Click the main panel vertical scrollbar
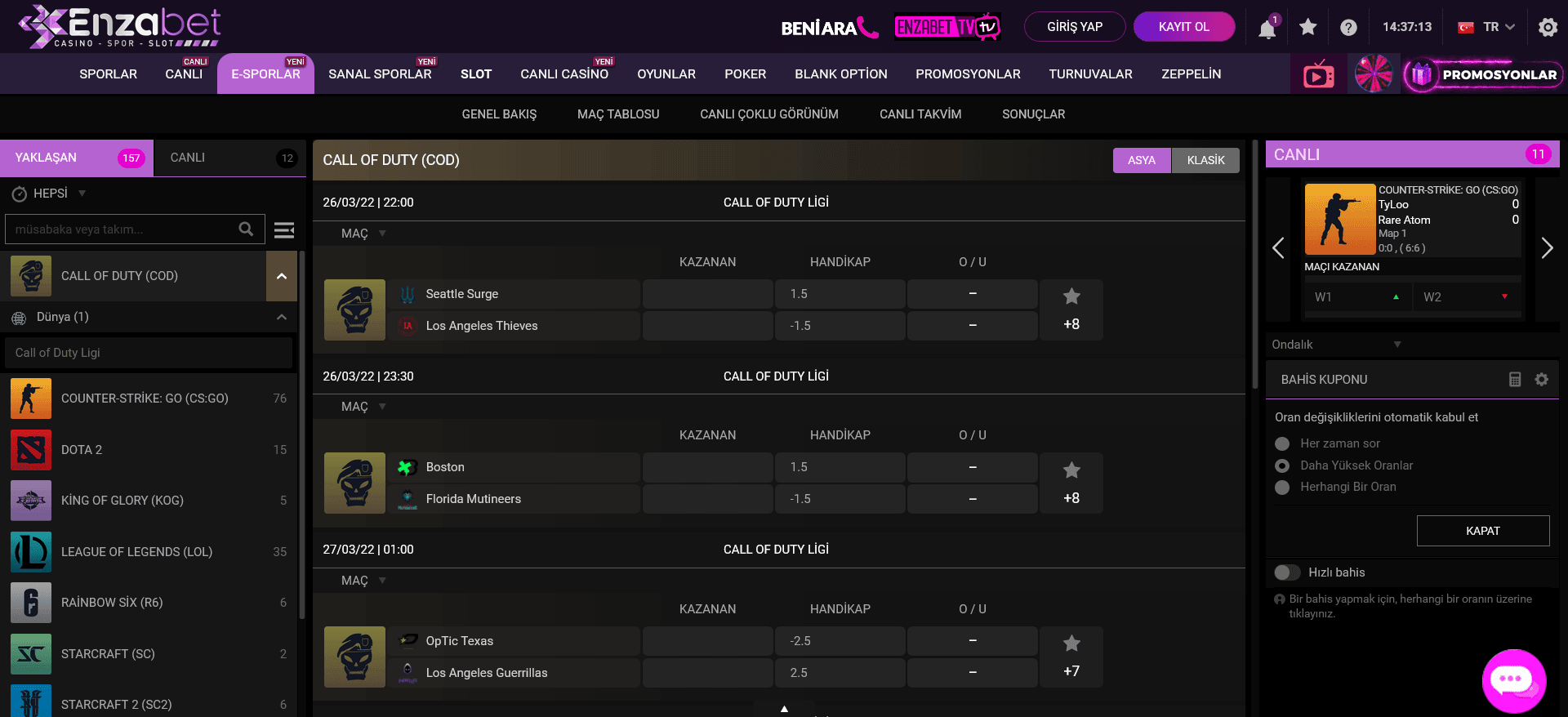This screenshot has height=717, width=1568. coord(1255,265)
